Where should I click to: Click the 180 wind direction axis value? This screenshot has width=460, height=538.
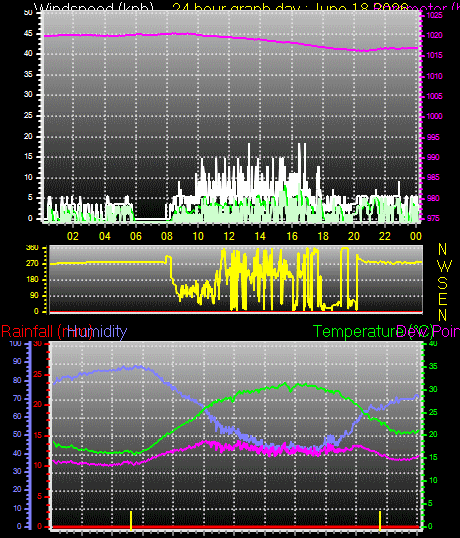click(32, 280)
